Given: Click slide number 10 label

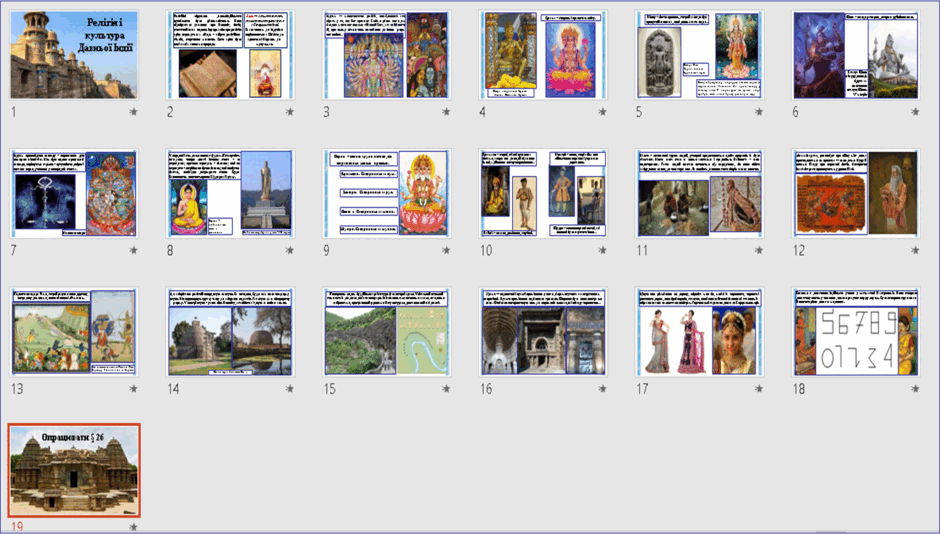Looking at the screenshot, I should click(x=486, y=251).
